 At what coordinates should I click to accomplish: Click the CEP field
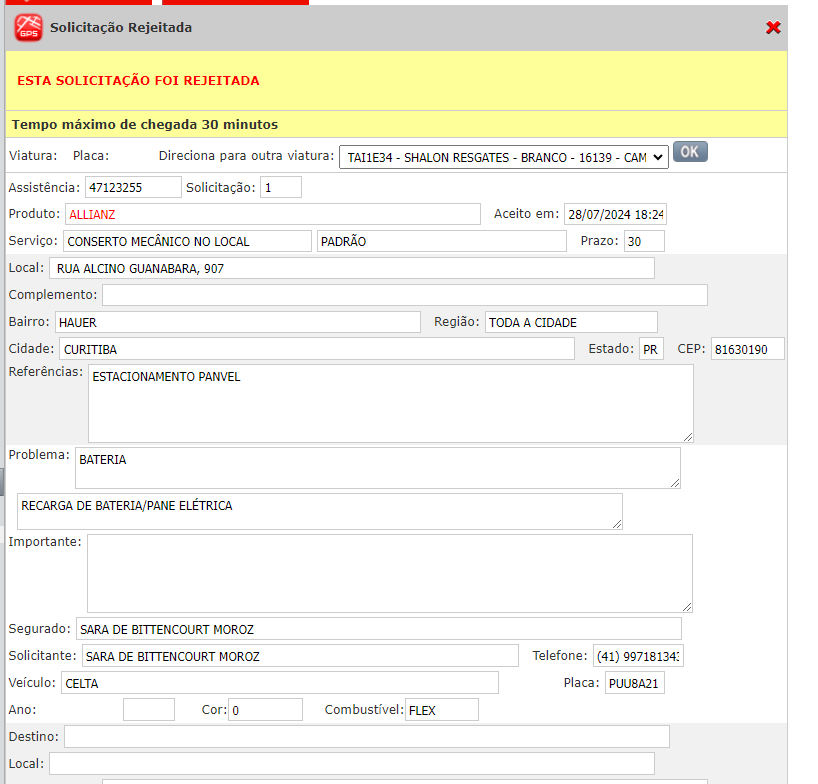coord(747,349)
